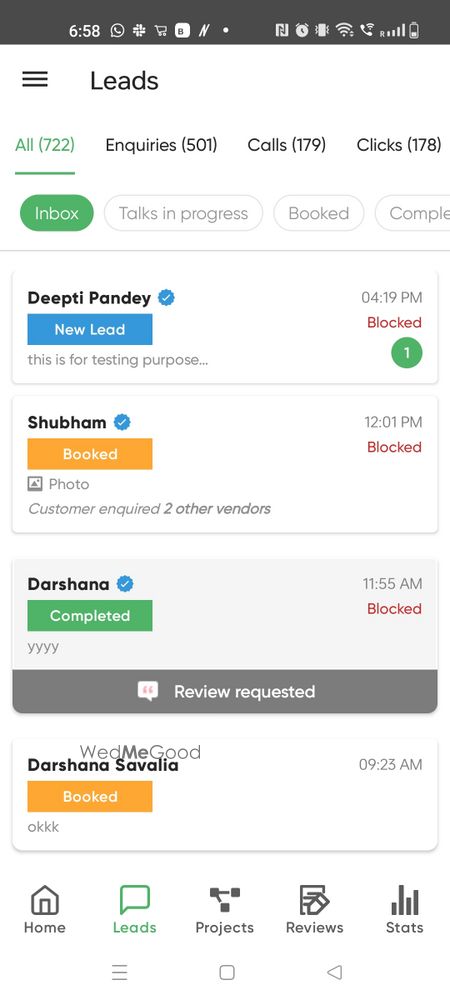
Task: Tap the Android back navigation button
Action: 335,972
